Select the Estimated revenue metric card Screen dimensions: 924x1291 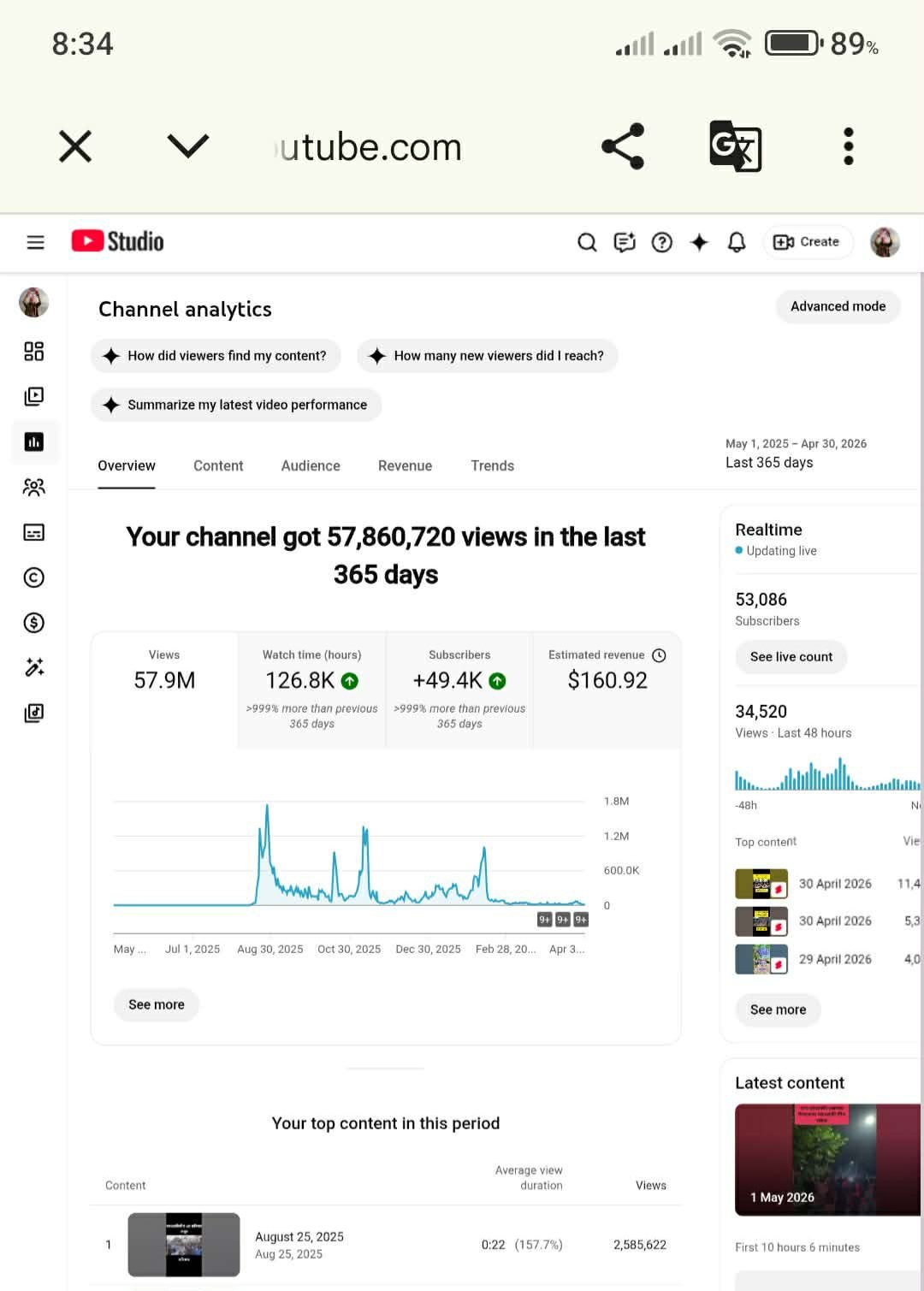click(x=607, y=690)
